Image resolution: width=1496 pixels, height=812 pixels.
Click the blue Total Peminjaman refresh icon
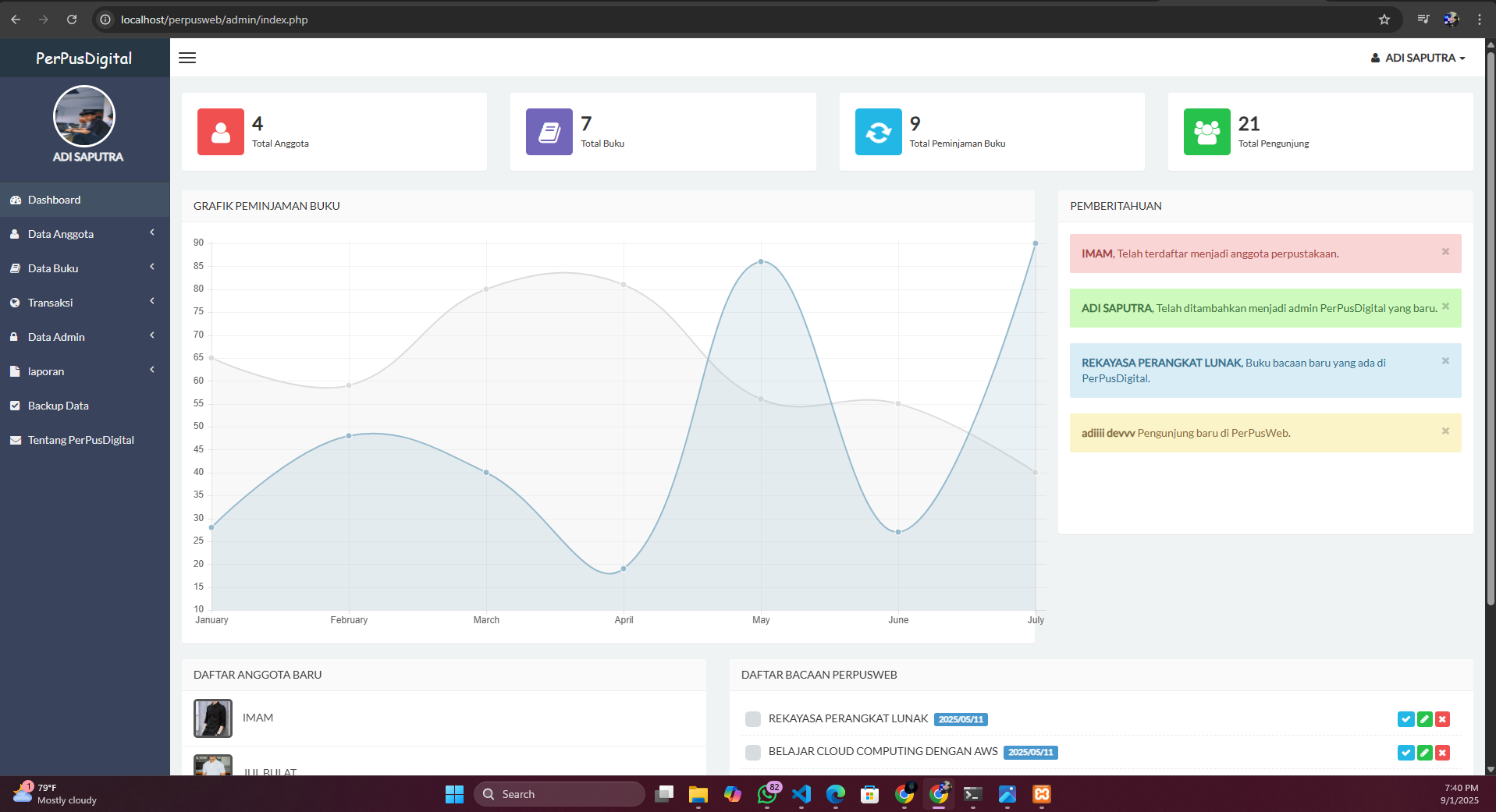click(x=878, y=132)
